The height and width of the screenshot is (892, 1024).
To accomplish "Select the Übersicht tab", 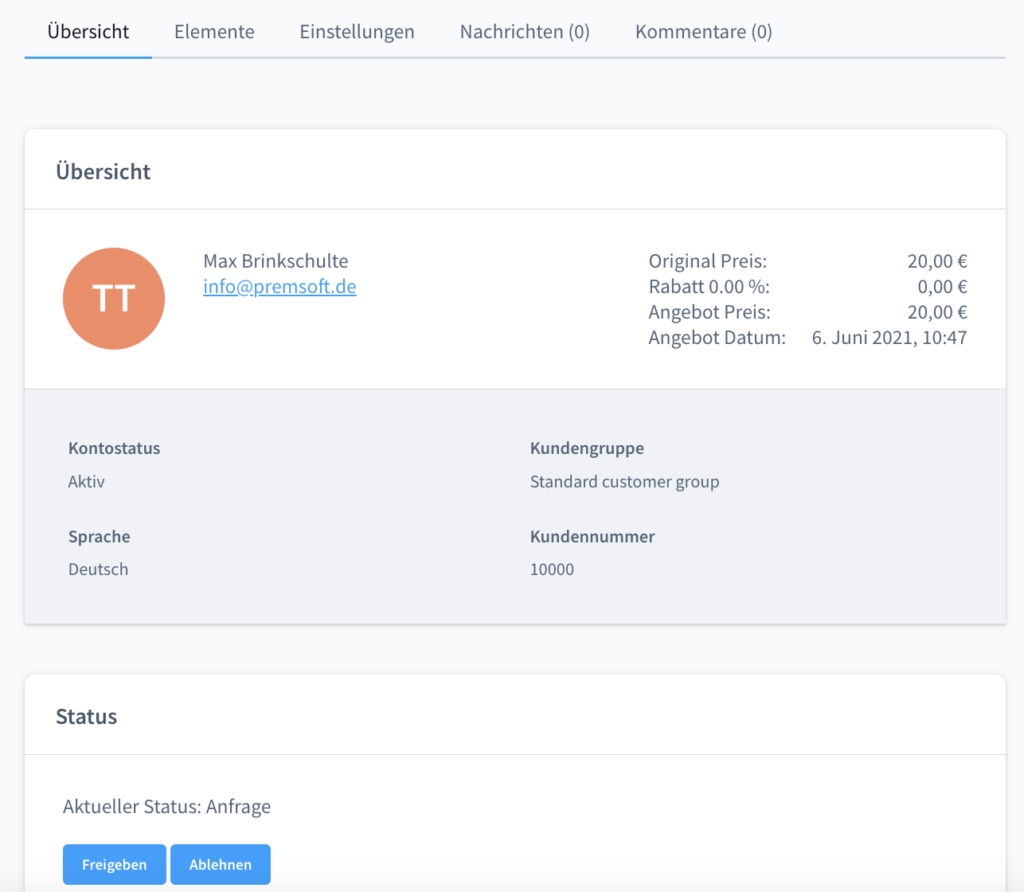I will pos(88,32).
